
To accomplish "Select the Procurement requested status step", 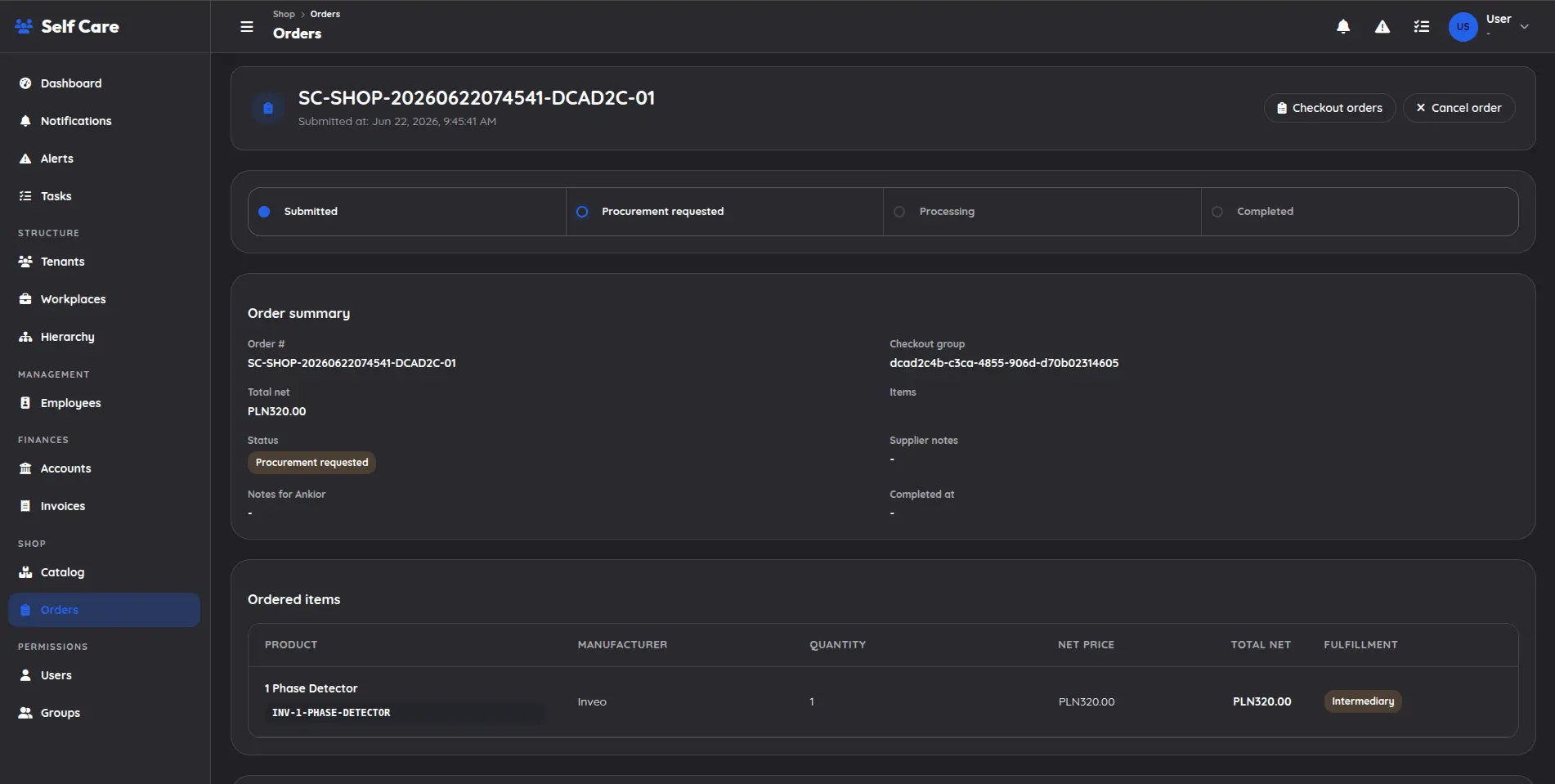I will [724, 212].
